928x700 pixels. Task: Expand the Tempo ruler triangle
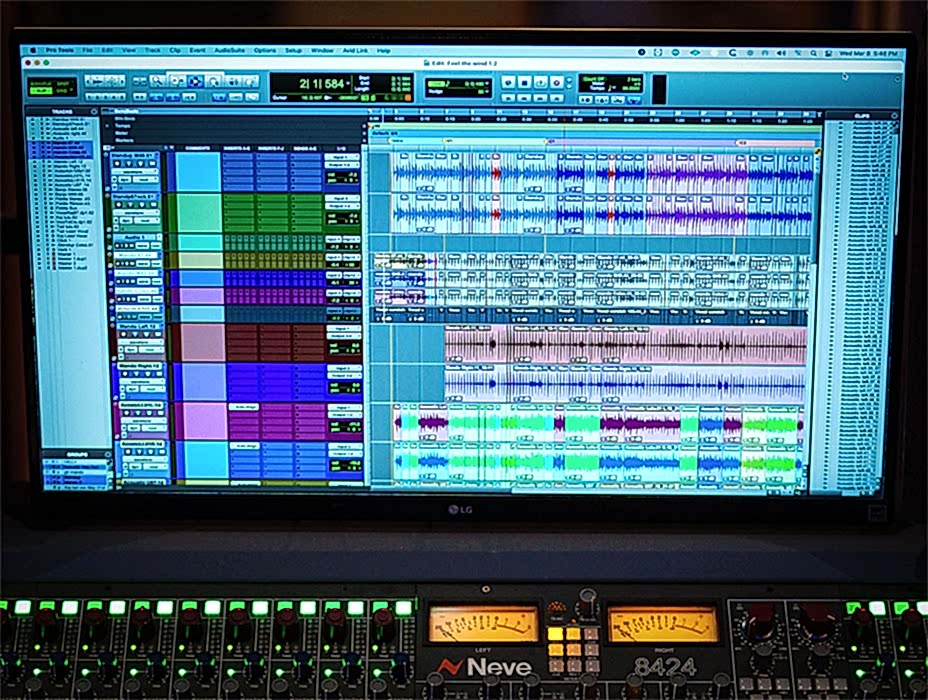point(108,126)
